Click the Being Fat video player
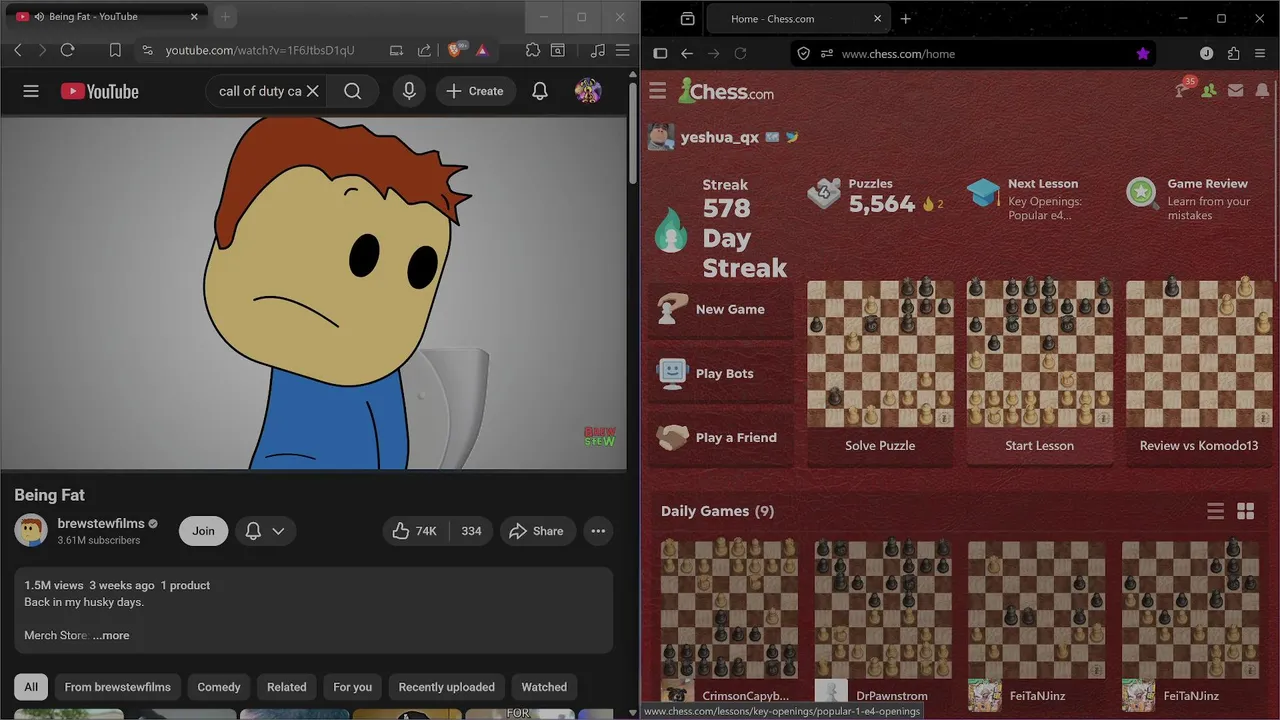This screenshot has width=1280, height=720. tap(314, 293)
